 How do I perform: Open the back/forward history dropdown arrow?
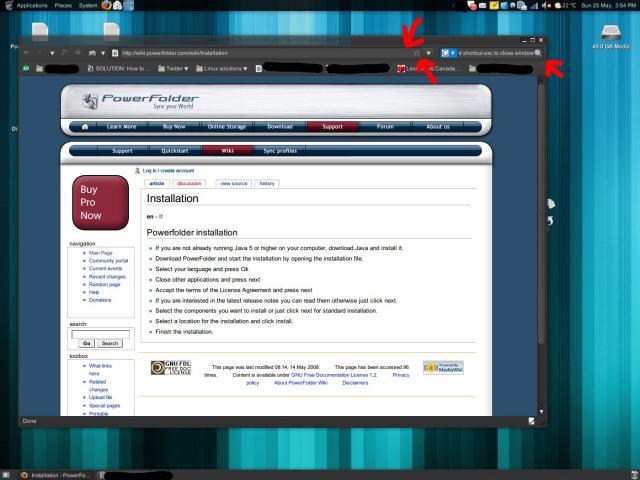click(52, 53)
